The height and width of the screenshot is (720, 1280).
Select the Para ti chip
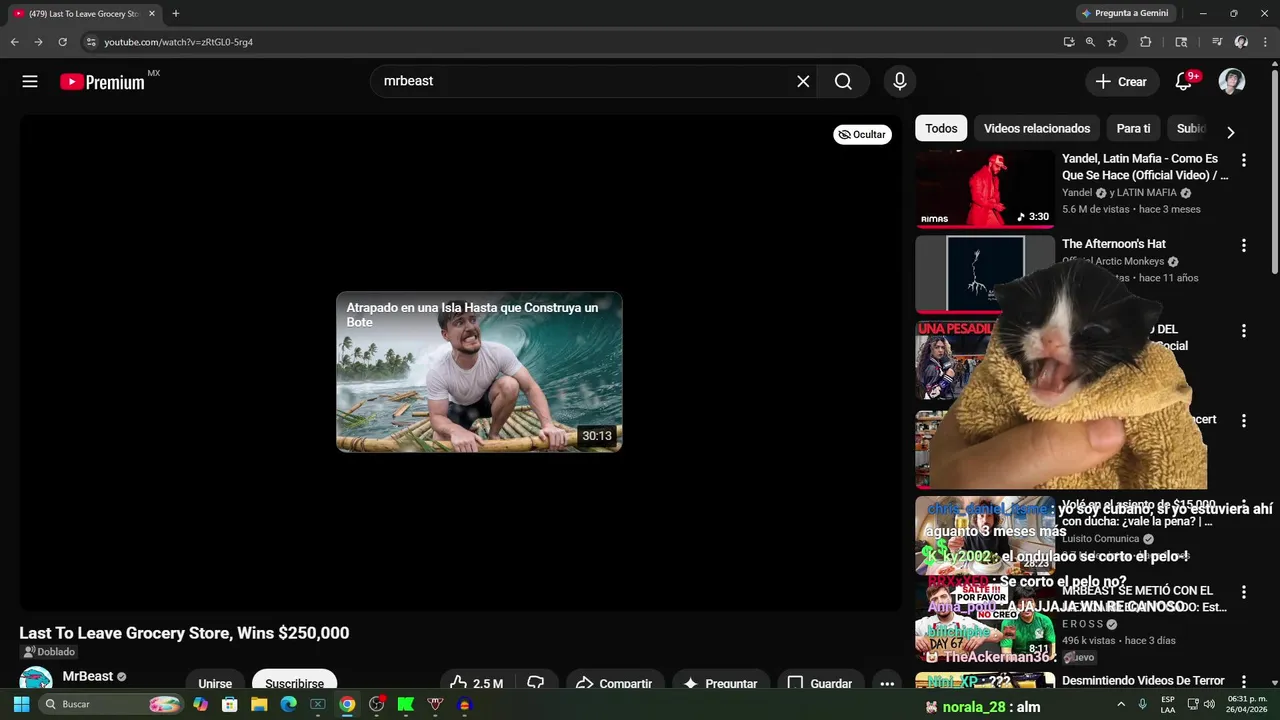pos(1133,128)
